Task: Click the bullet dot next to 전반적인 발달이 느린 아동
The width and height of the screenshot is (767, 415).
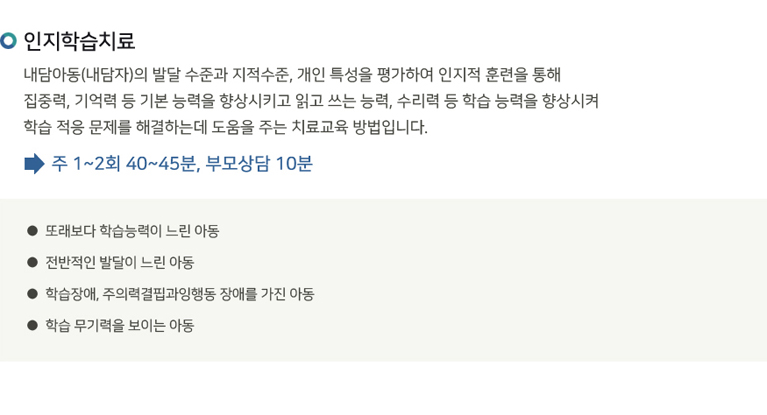Action: click(x=32, y=262)
